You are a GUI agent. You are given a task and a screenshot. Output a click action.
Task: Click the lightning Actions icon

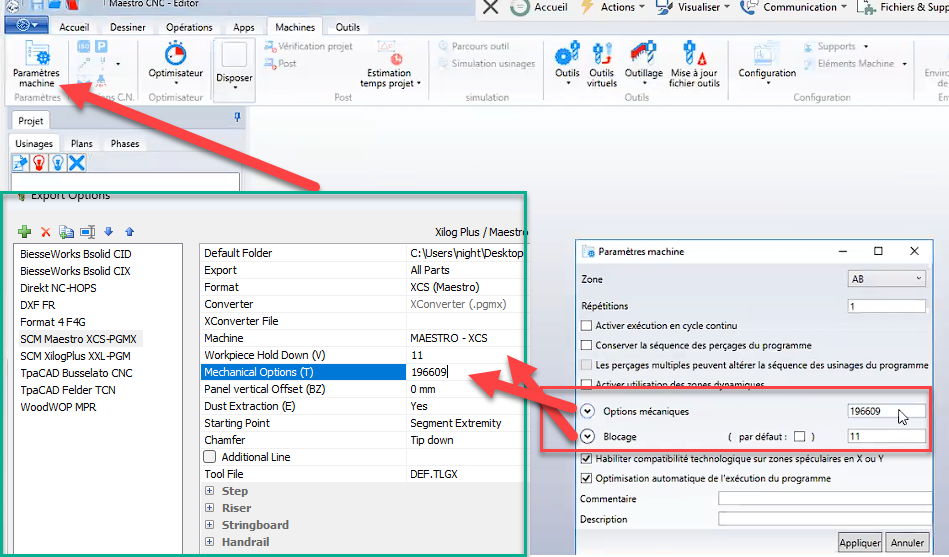pos(586,7)
